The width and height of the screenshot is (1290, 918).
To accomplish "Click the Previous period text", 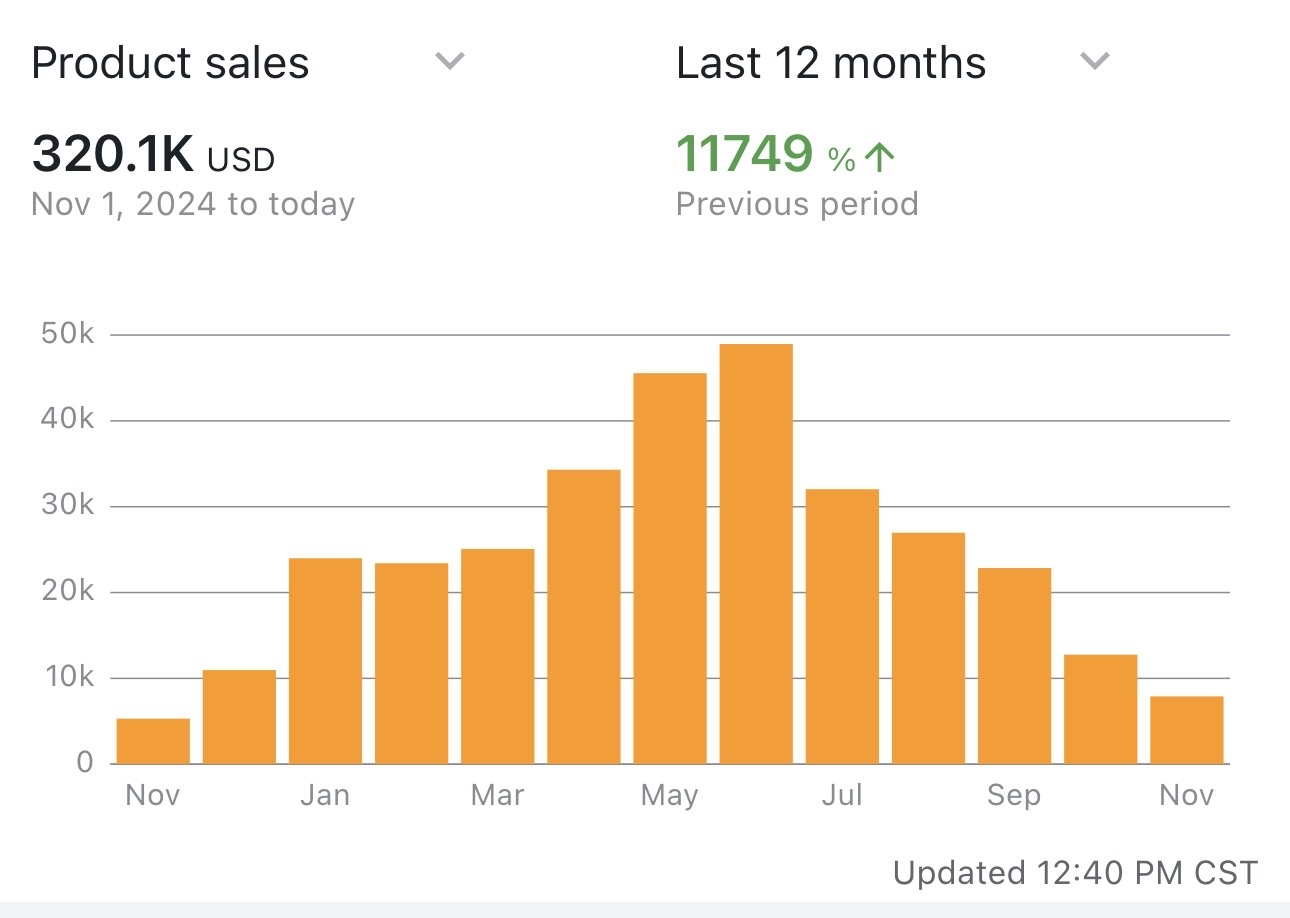I will click(x=797, y=204).
